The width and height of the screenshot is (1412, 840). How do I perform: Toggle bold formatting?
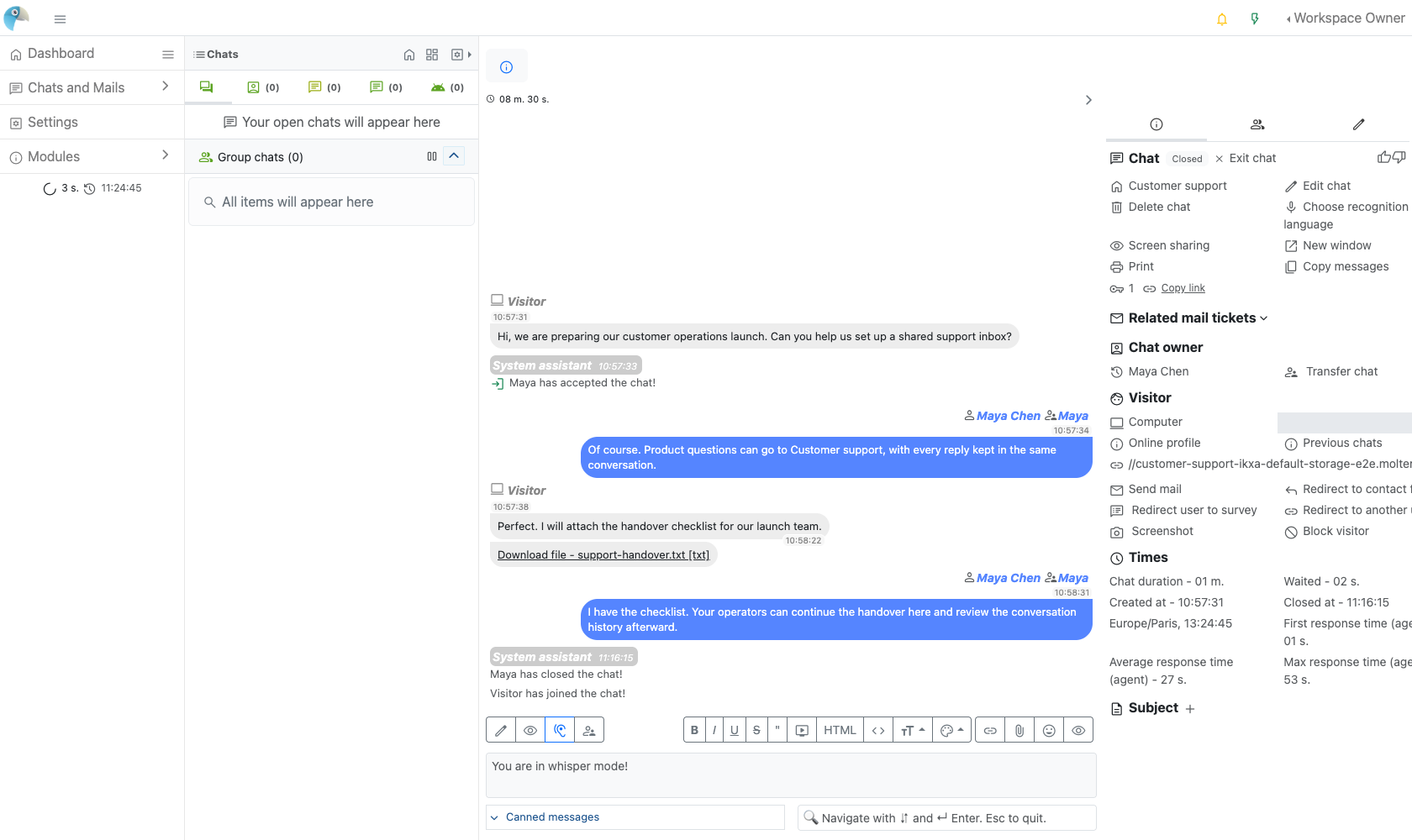tap(694, 730)
